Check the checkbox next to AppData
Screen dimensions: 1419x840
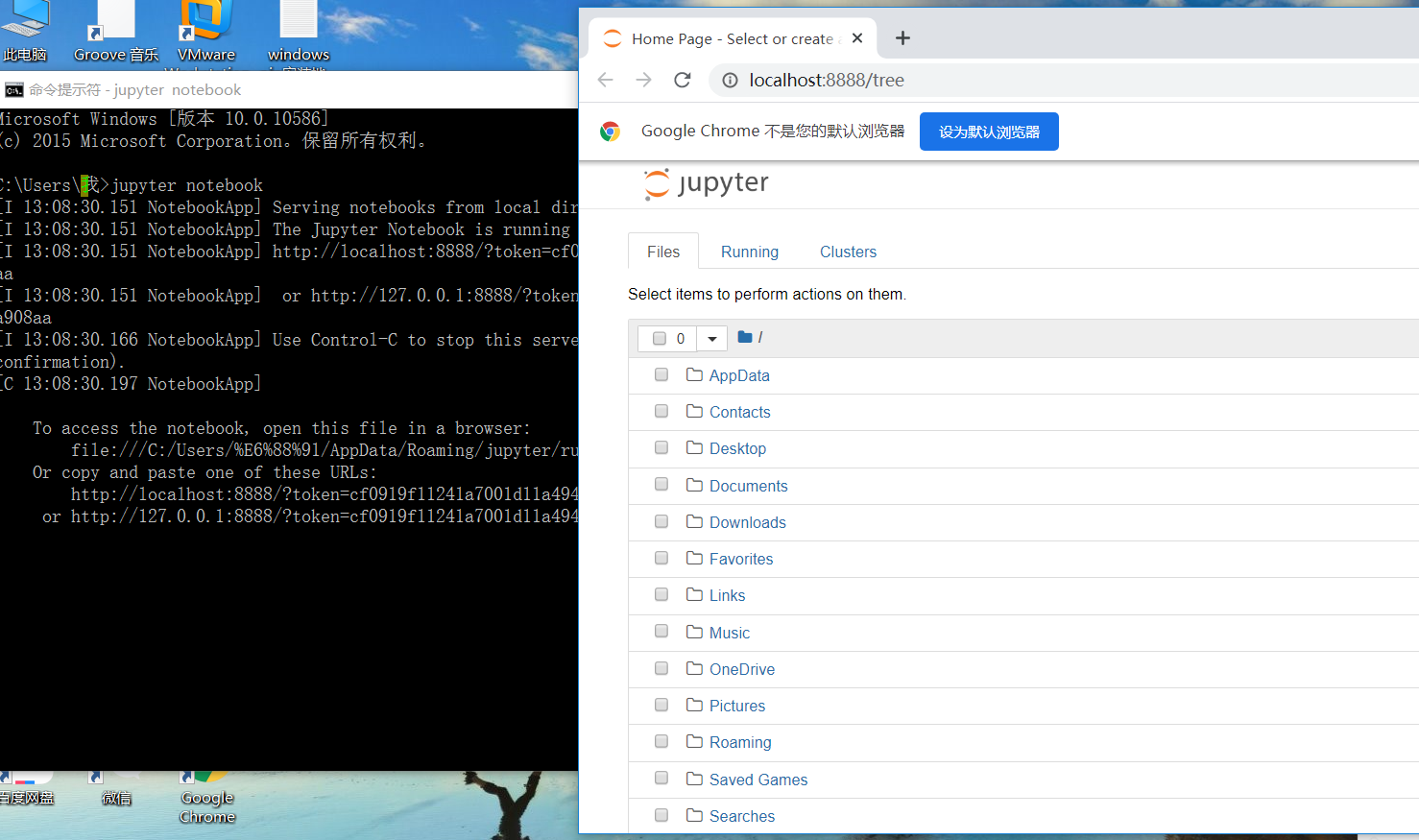click(x=661, y=374)
